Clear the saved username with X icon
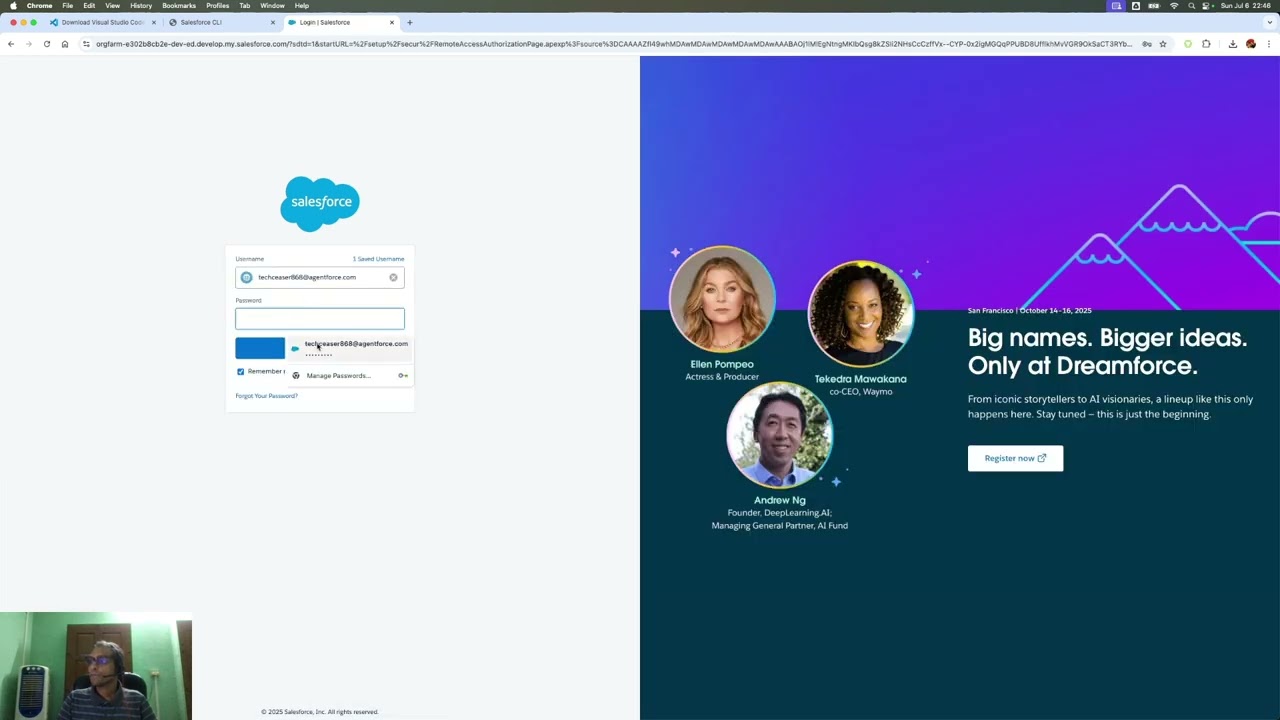Image resolution: width=1280 pixels, height=720 pixels. (393, 277)
